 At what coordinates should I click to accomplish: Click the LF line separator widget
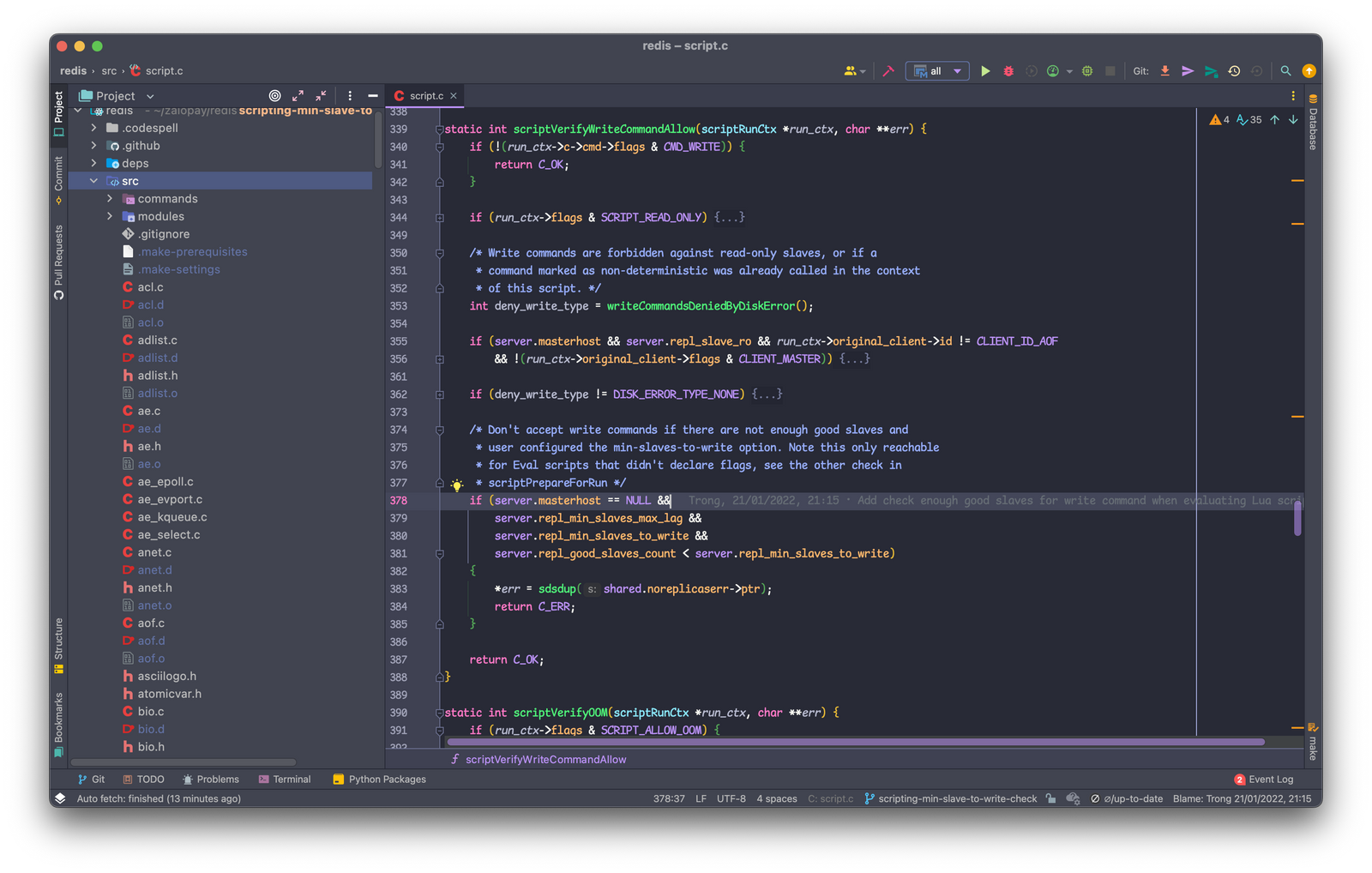click(x=701, y=798)
